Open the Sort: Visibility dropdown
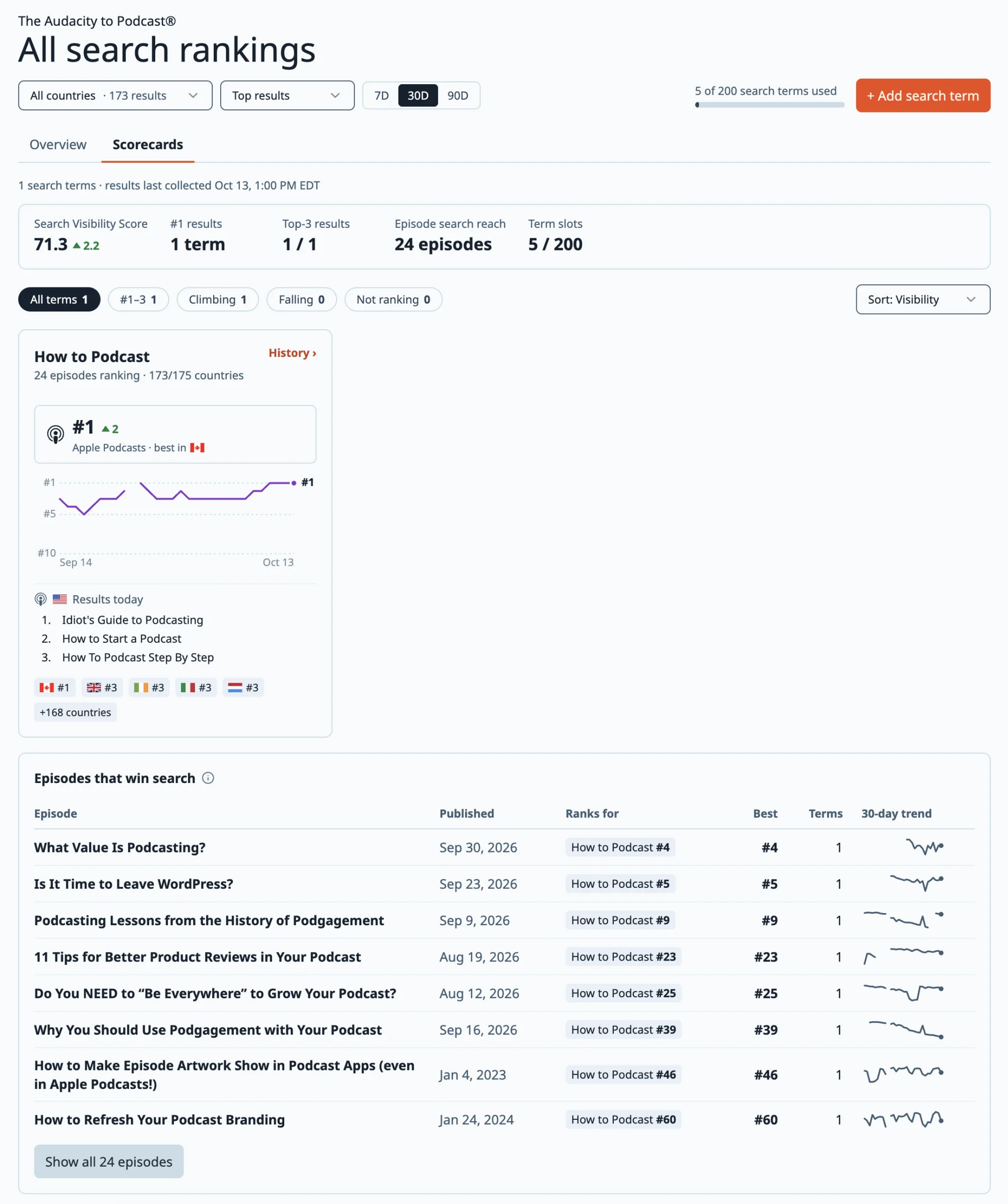Viewport: 1008px width, 1204px height. [923, 299]
